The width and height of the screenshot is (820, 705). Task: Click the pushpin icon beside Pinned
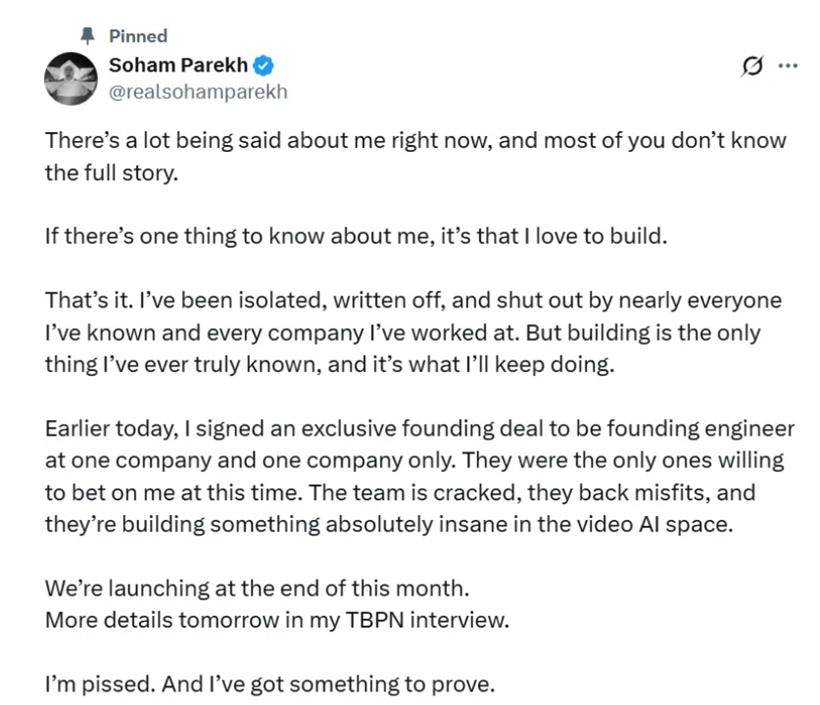[87, 36]
